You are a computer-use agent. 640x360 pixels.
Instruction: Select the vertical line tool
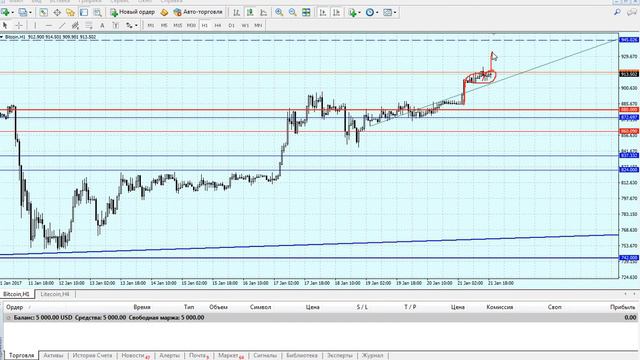click(x=35, y=25)
